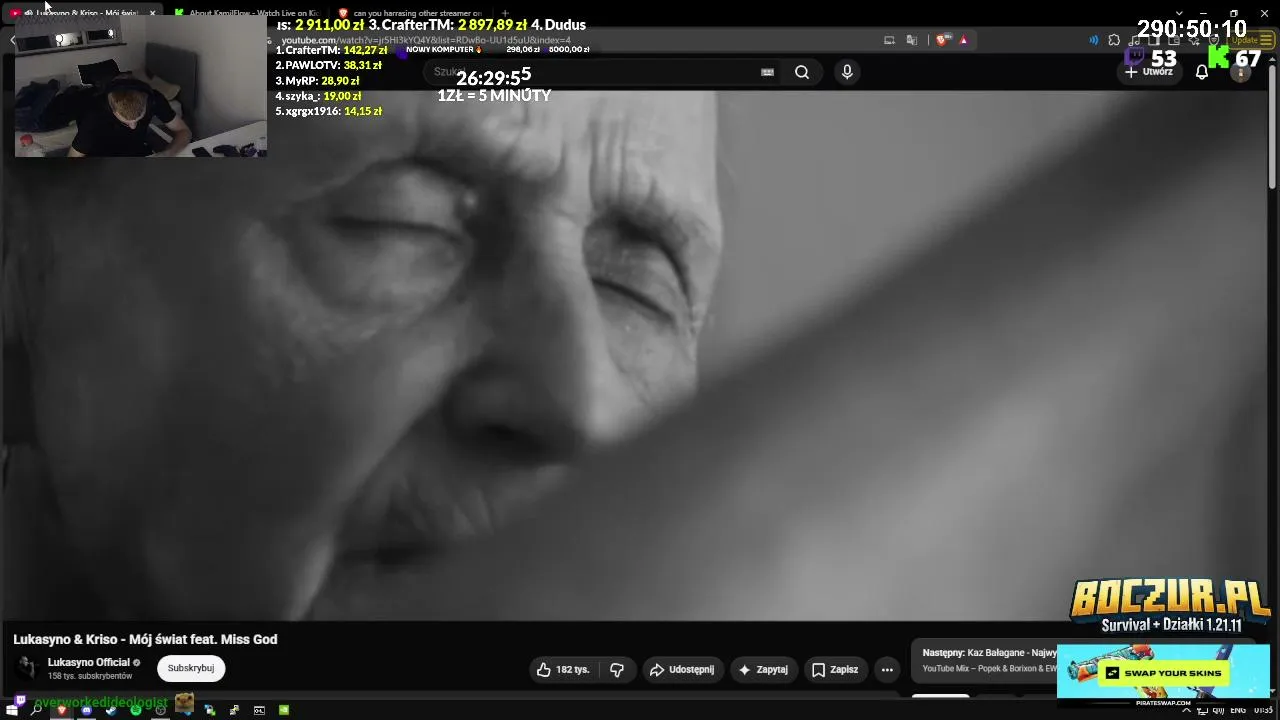Save the video with Zapisz
Image resolution: width=1280 pixels, height=720 pixels.
pos(835,669)
